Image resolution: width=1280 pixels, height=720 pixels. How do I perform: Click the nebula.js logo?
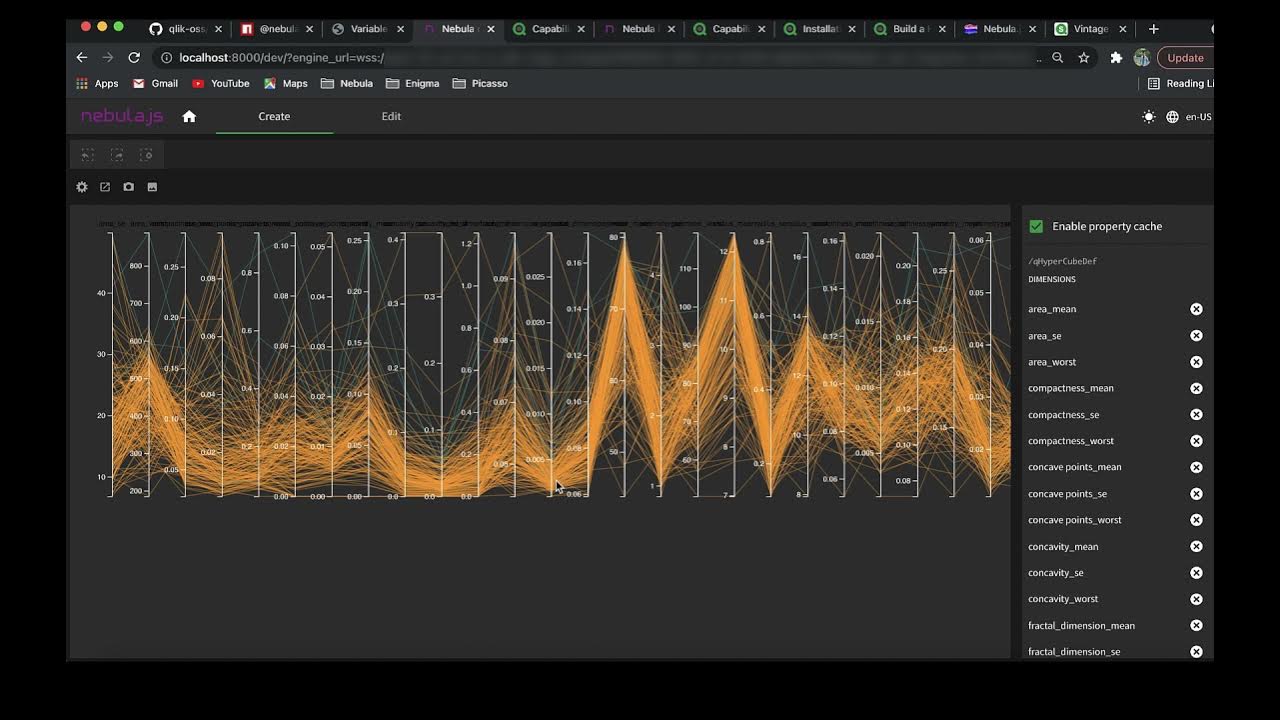coord(122,116)
